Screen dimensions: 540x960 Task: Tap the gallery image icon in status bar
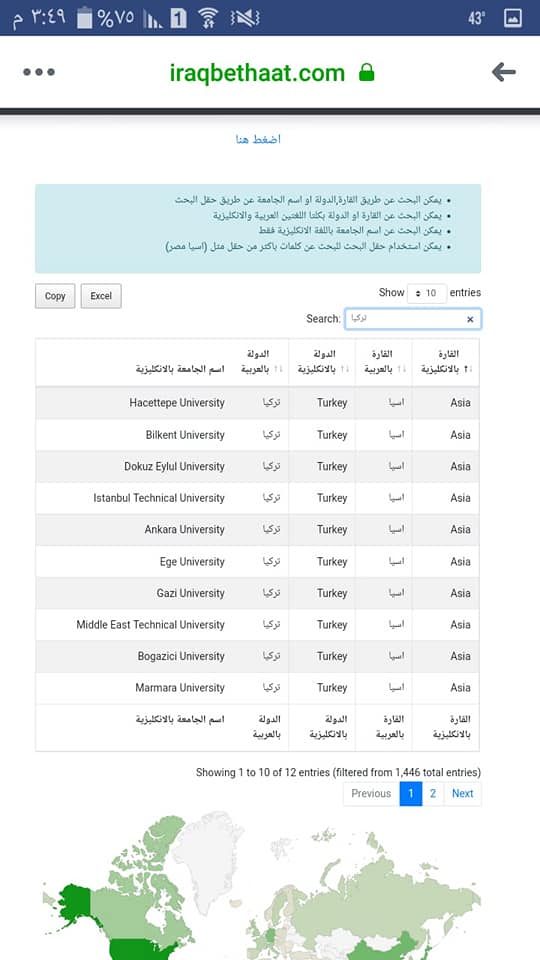coord(512,18)
